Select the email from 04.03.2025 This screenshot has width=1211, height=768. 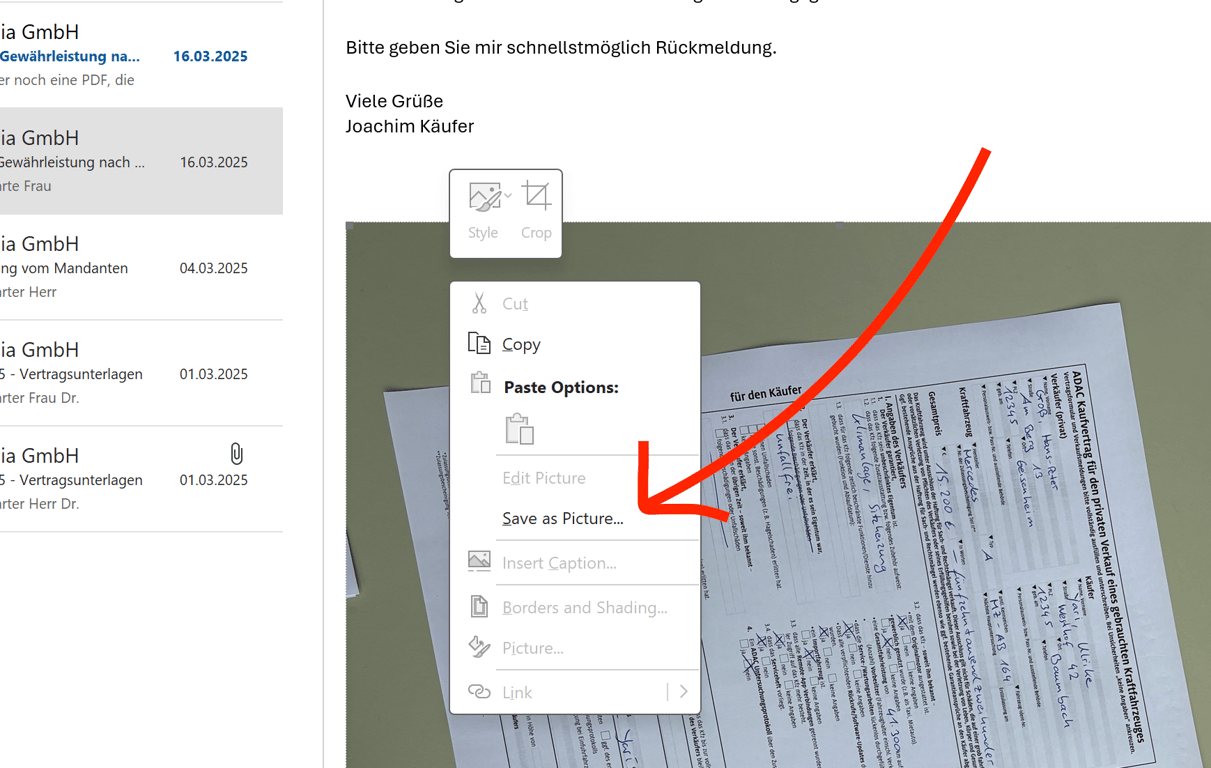click(x=140, y=265)
